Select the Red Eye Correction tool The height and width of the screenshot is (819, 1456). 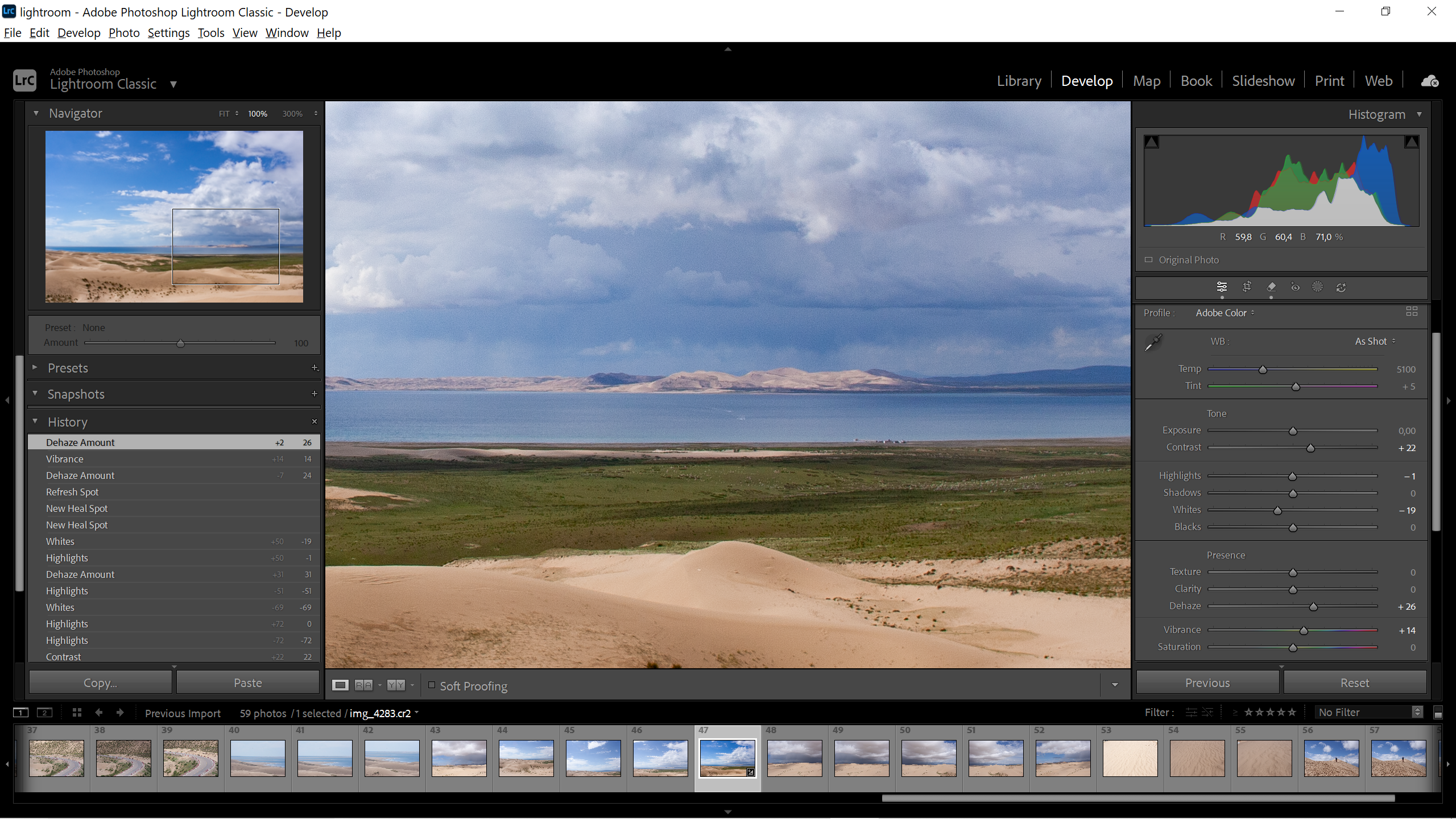pos(1295,287)
